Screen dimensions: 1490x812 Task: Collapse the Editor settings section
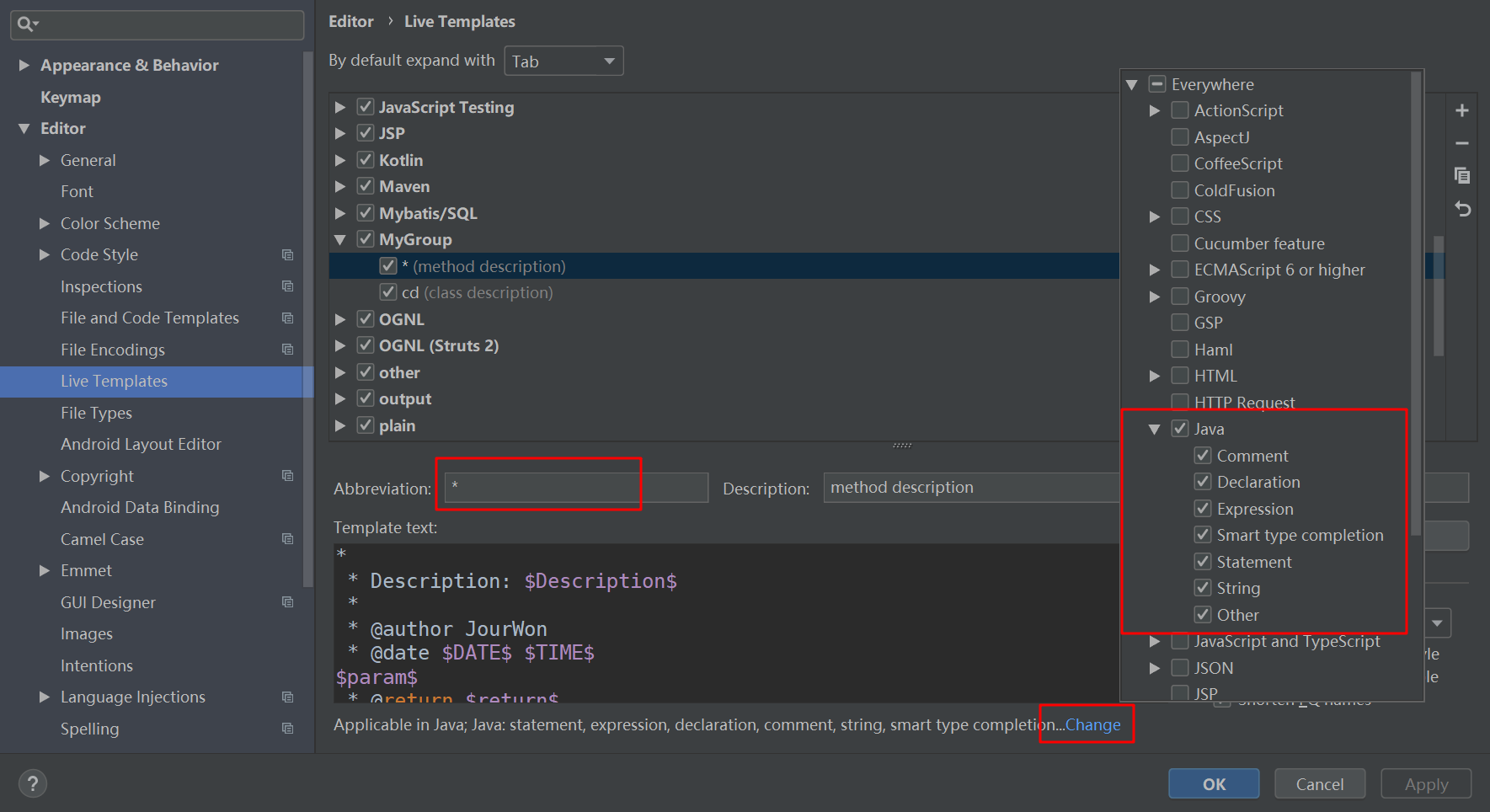point(24,129)
